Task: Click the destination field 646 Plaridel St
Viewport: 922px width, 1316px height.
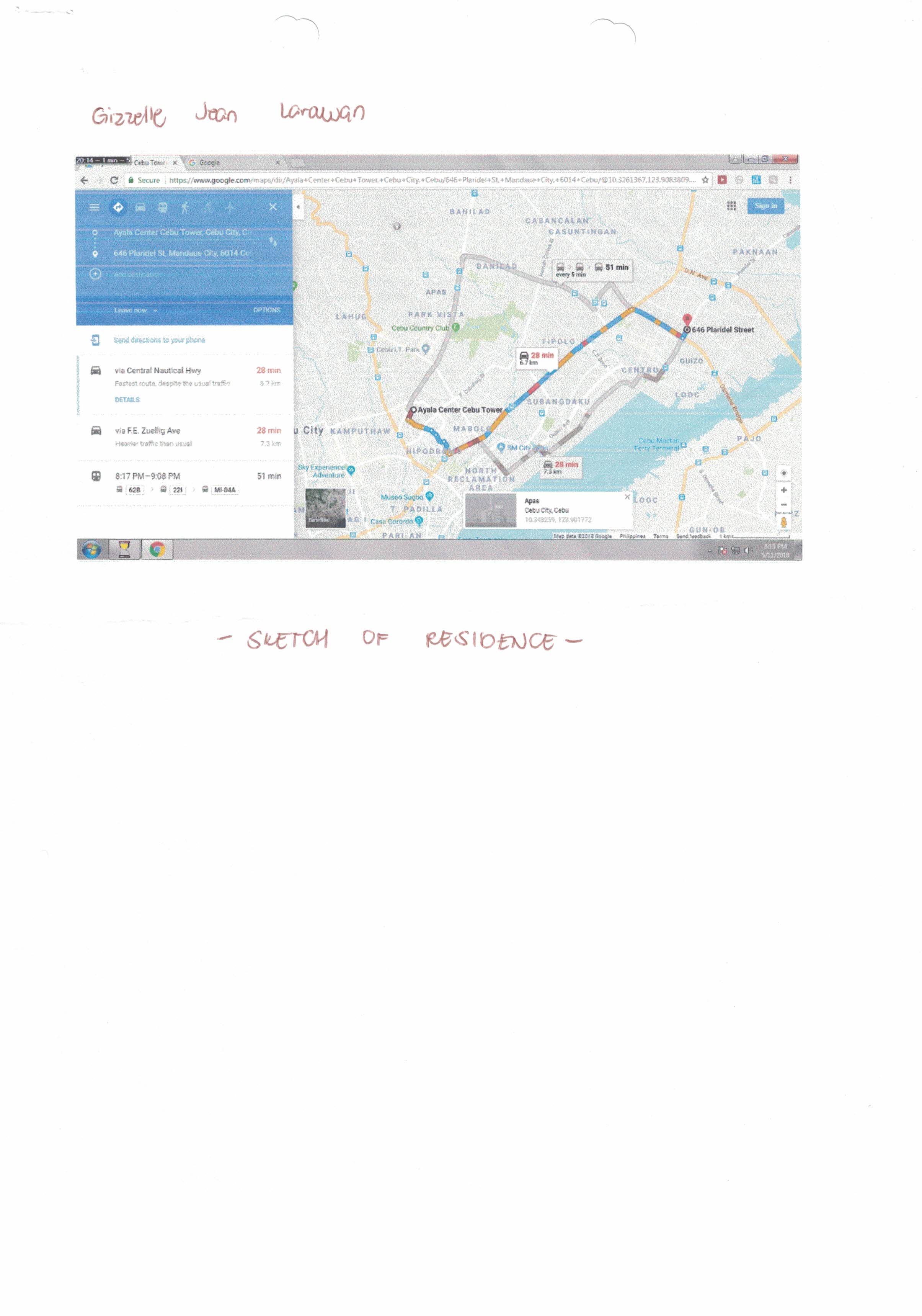Action: pos(182,253)
